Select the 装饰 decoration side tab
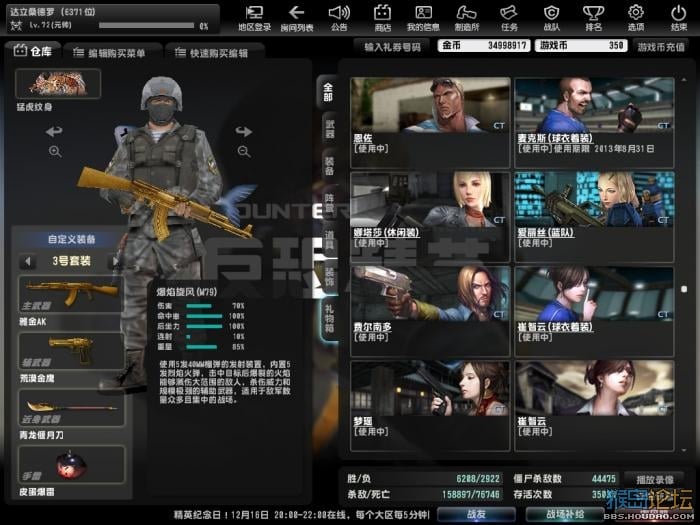700x525 pixels. coord(330,277)
